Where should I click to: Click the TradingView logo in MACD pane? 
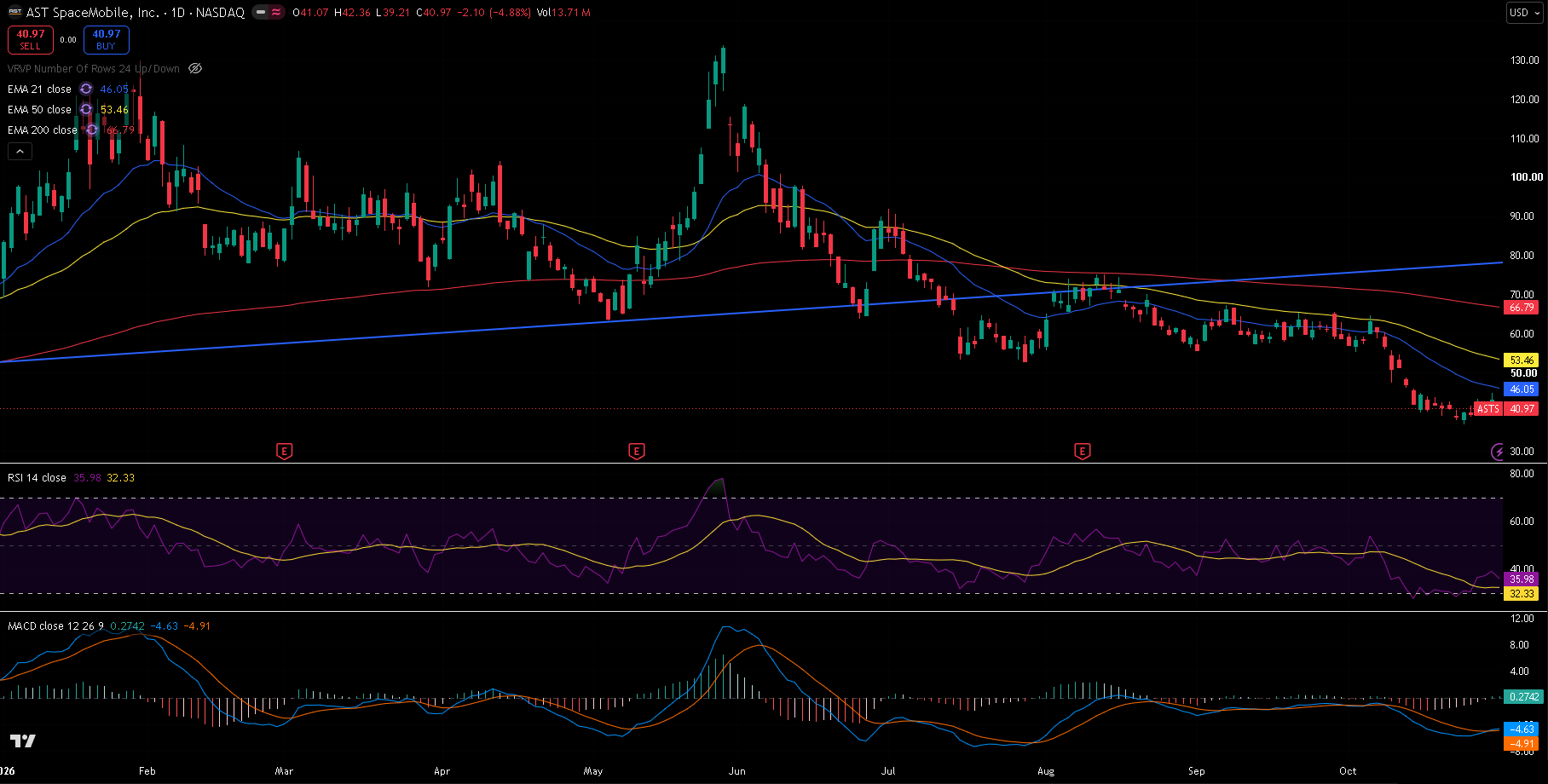[23, 741]
